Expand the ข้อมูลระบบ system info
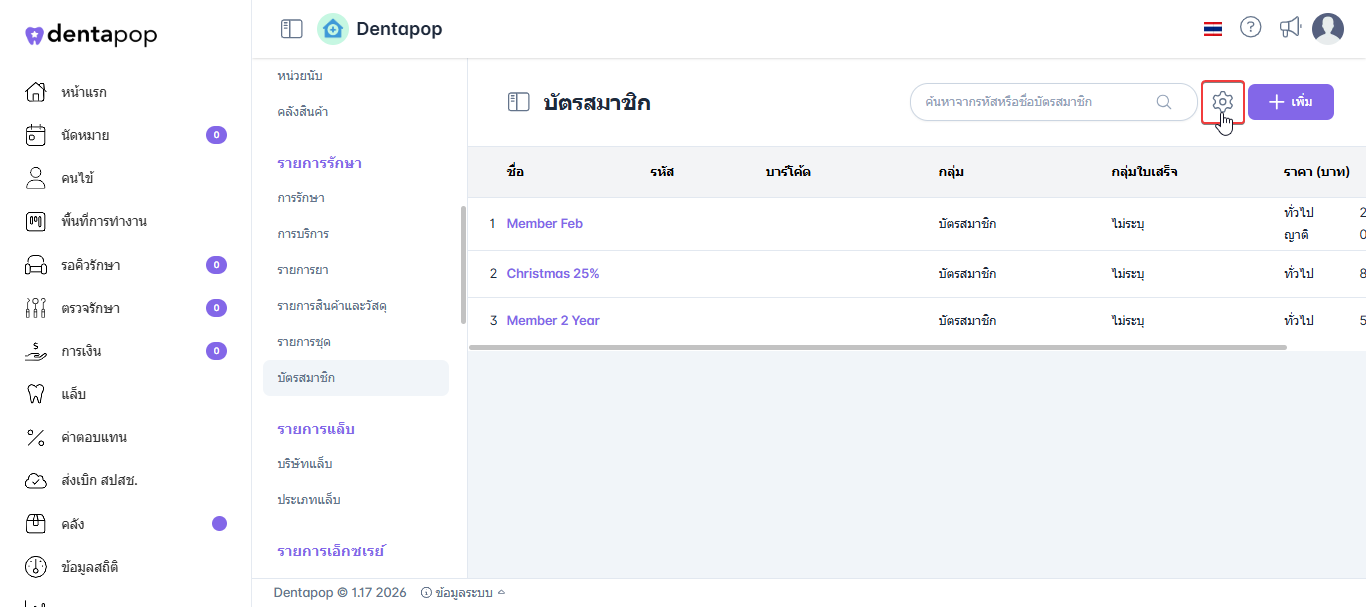Screen dimensions: 1366x607 [463, 593]
